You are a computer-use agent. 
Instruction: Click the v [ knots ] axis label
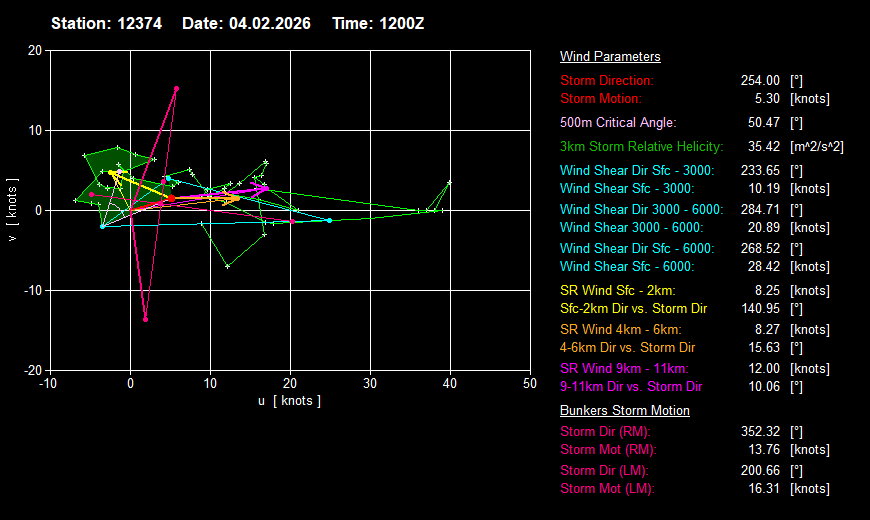point(13,210)
